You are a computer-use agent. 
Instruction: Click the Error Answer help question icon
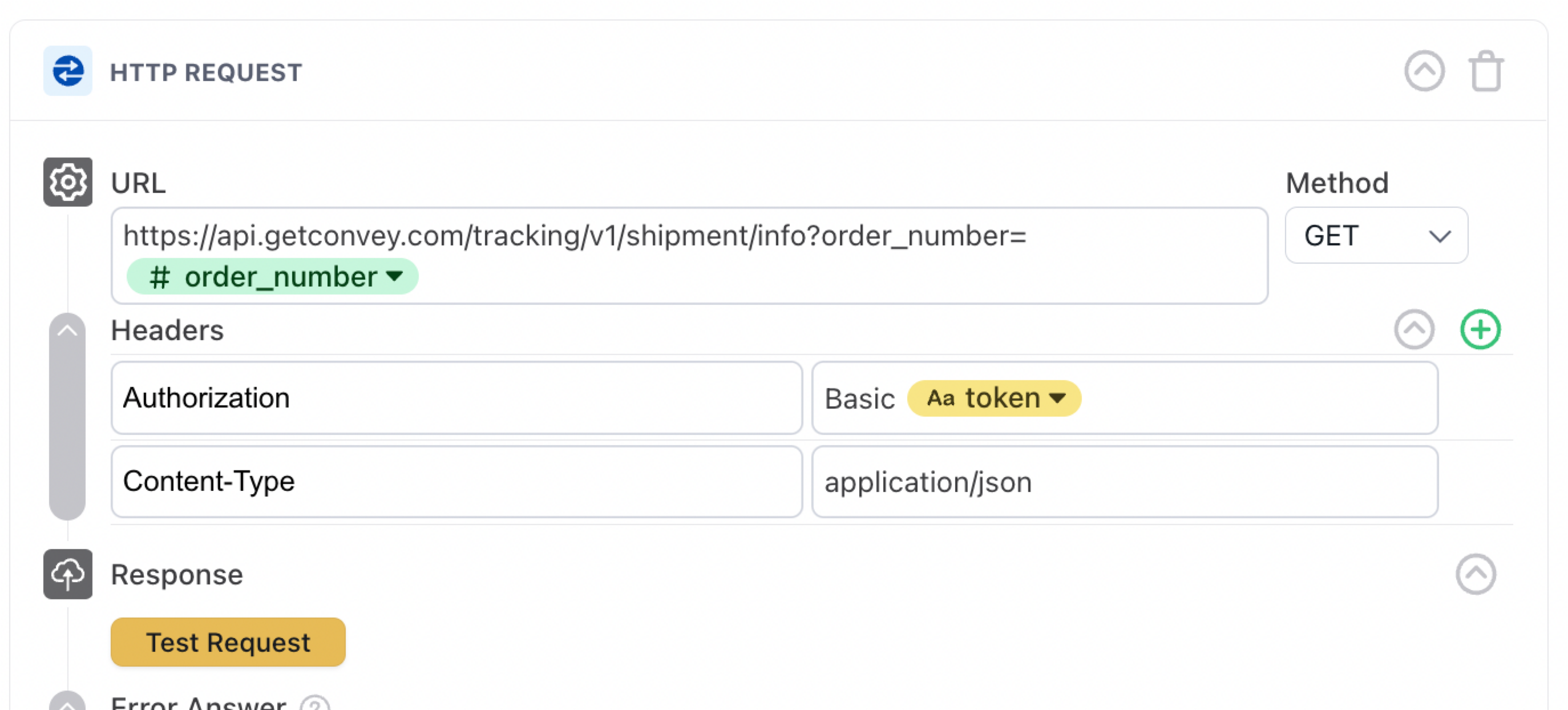pyautogui.click(x=316, y=704)
